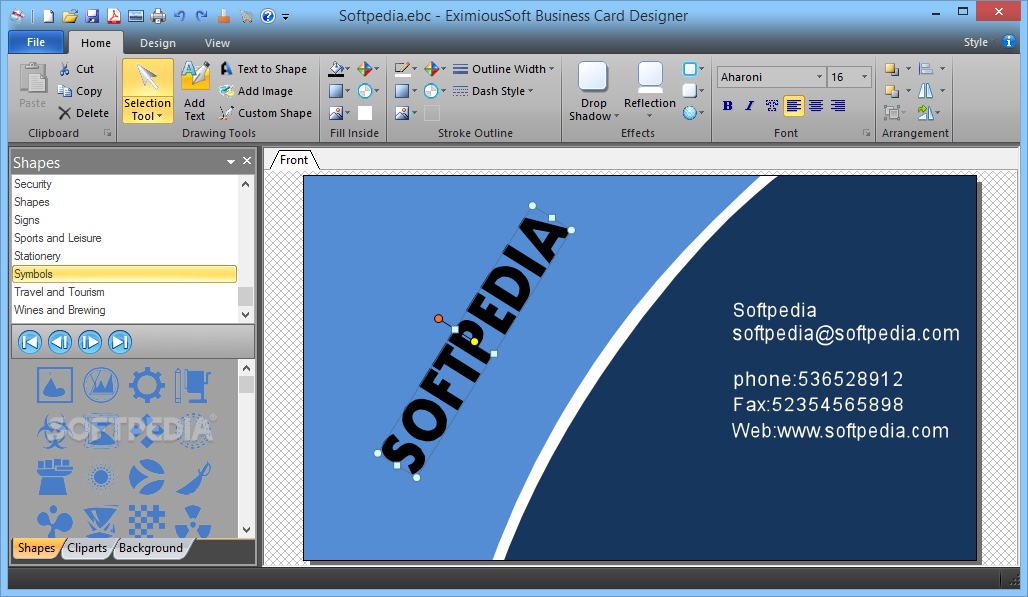Click the Redo arrow icon
The width and height of the screenshot is (1028, 597).
click(x=202, y=16)
